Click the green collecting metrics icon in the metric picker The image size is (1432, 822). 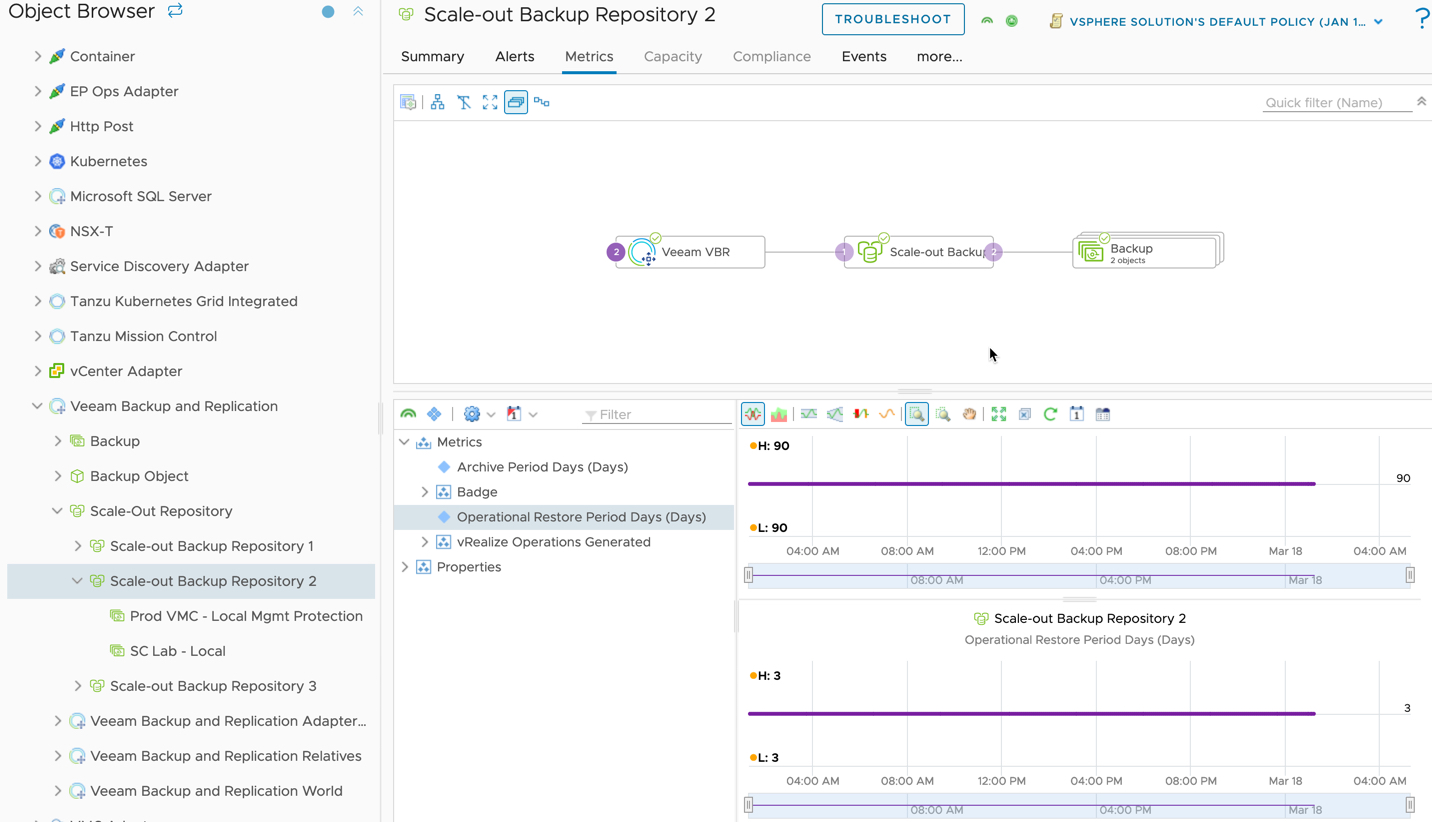pos(408,414)
